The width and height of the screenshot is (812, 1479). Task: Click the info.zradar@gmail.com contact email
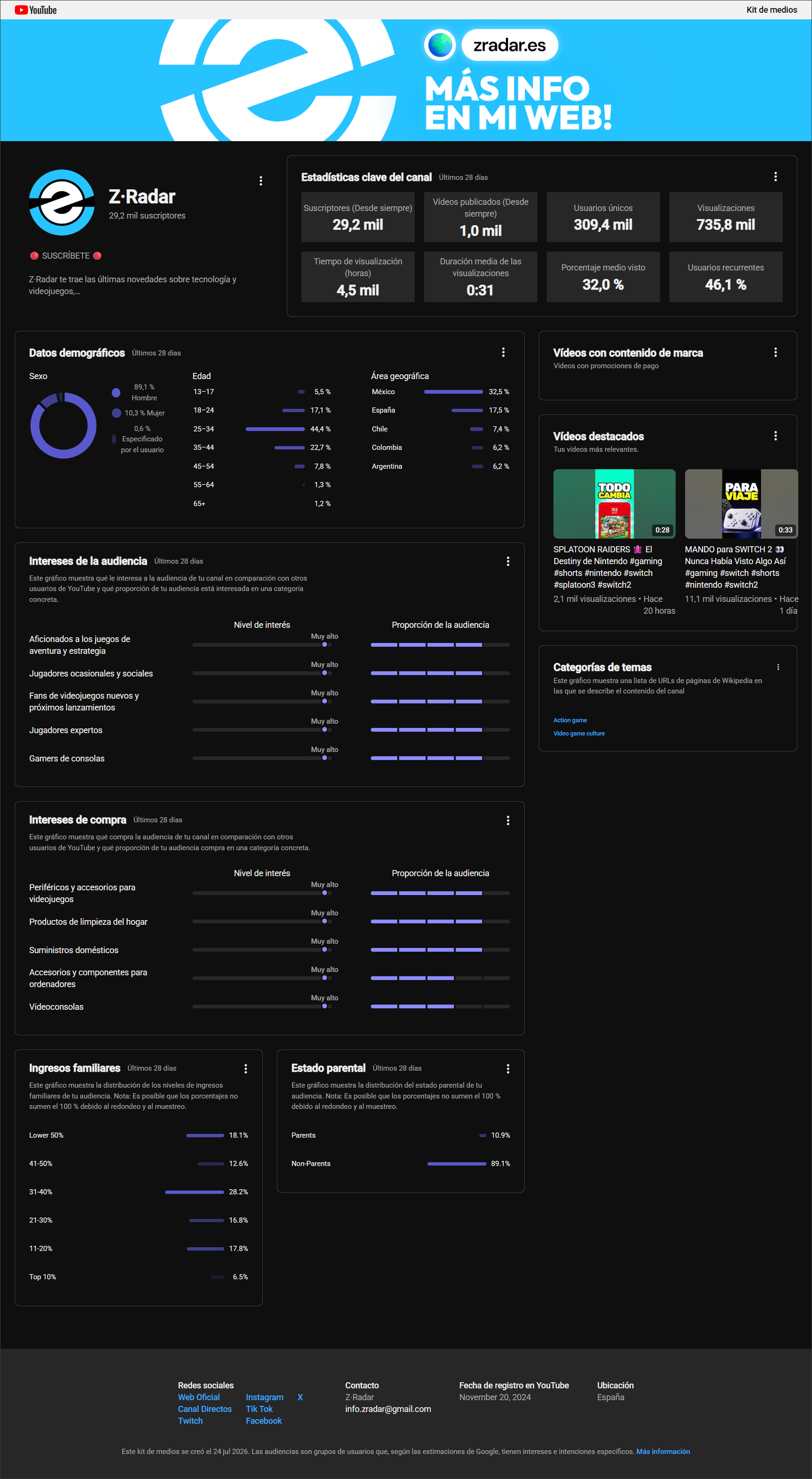click(388, 1409)
